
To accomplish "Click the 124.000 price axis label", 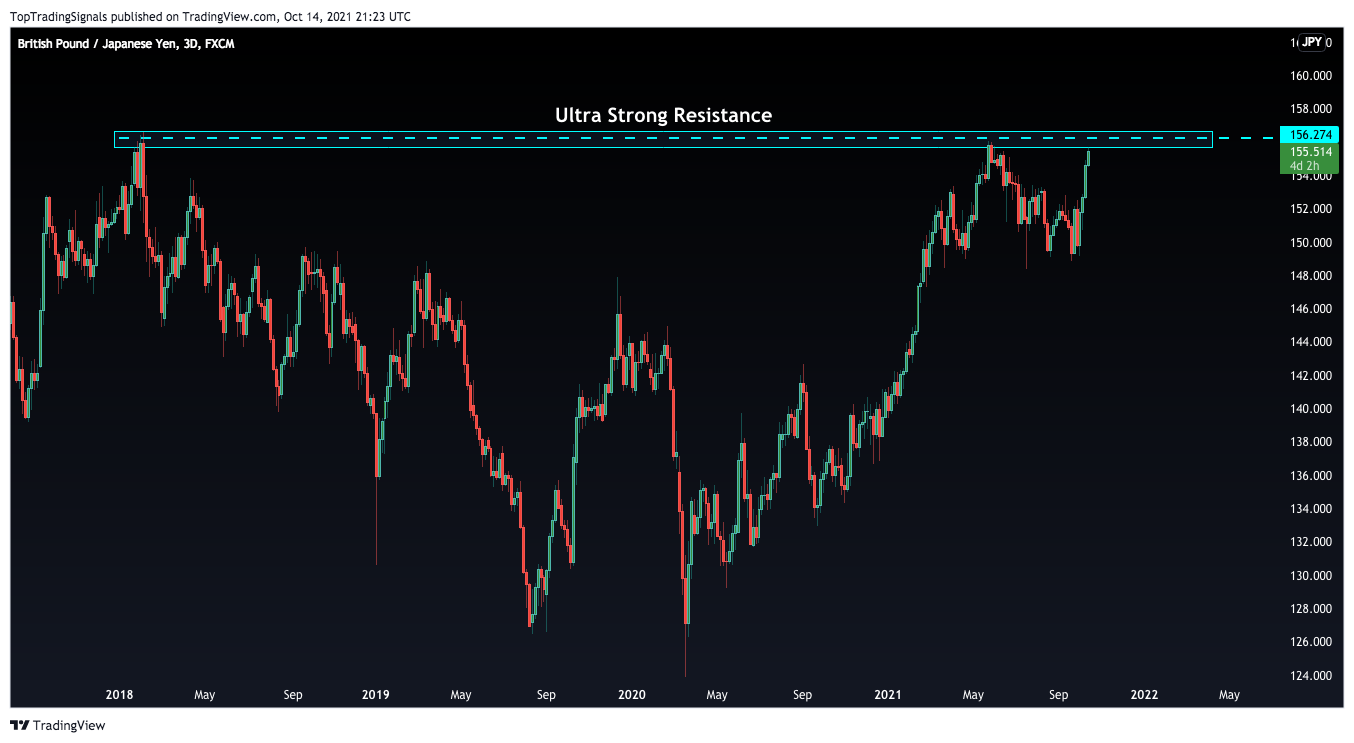I will click(x=1310, y=676).
